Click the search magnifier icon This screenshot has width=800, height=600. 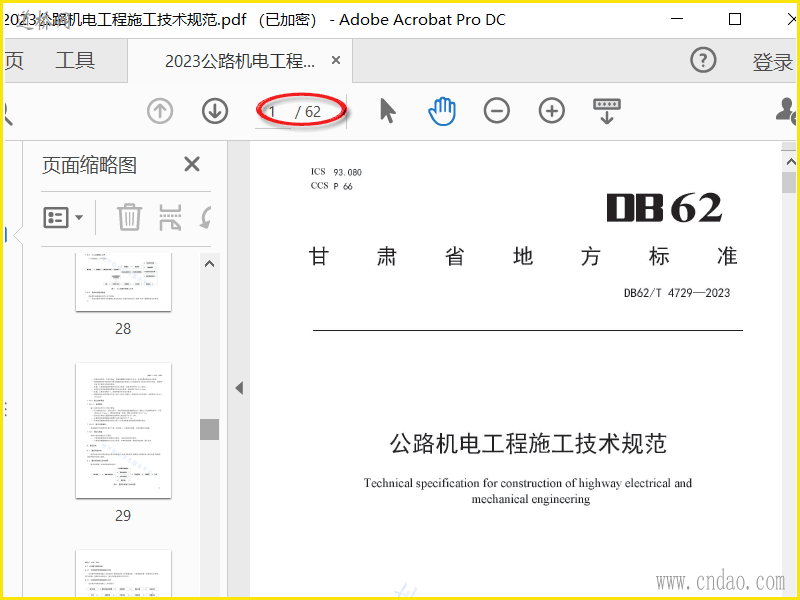click(x=7, y=113)
